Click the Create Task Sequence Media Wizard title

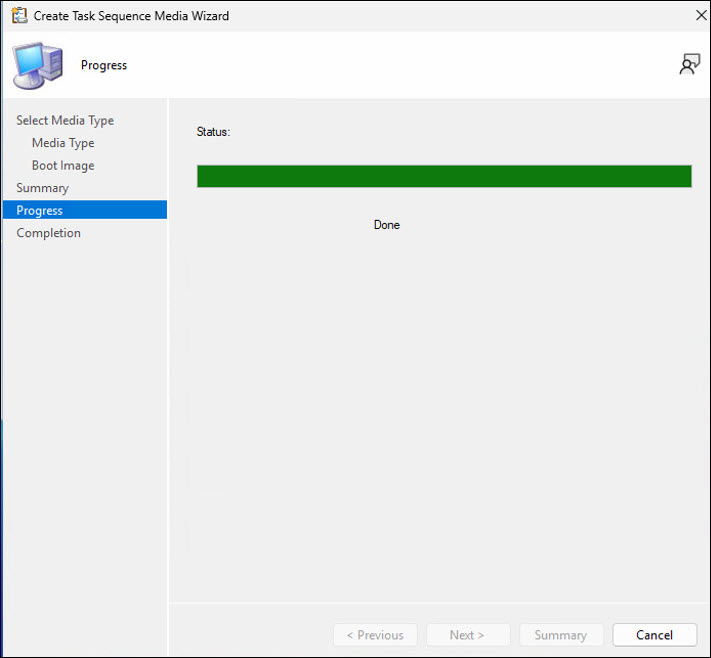[131, 16]
